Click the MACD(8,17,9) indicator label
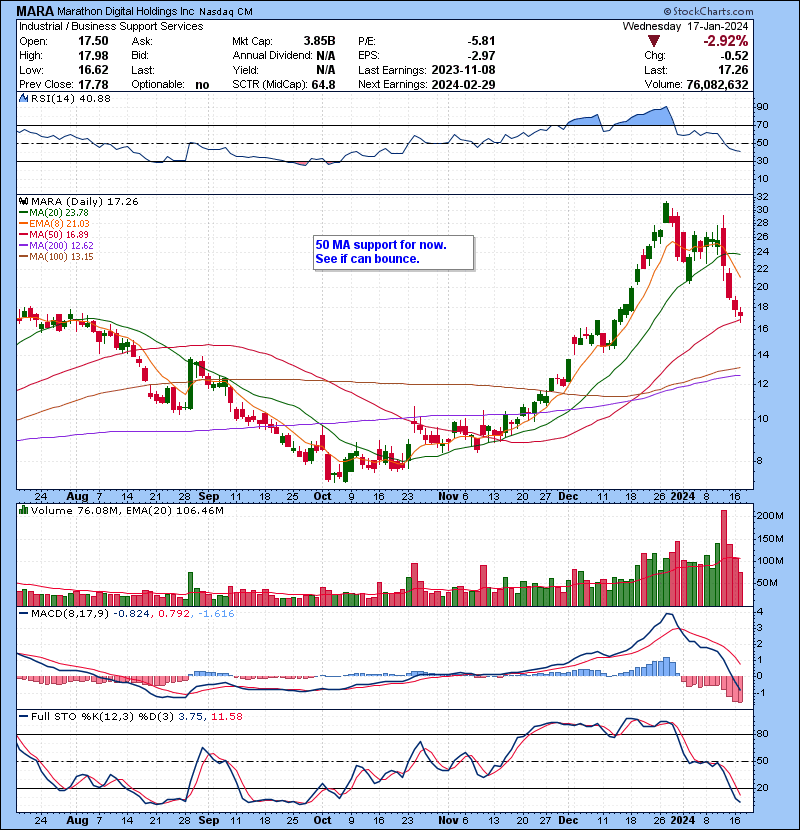Image resolution: width=800 pixels, height=830 pixels. pyautogui.click(x=70, y=614)
